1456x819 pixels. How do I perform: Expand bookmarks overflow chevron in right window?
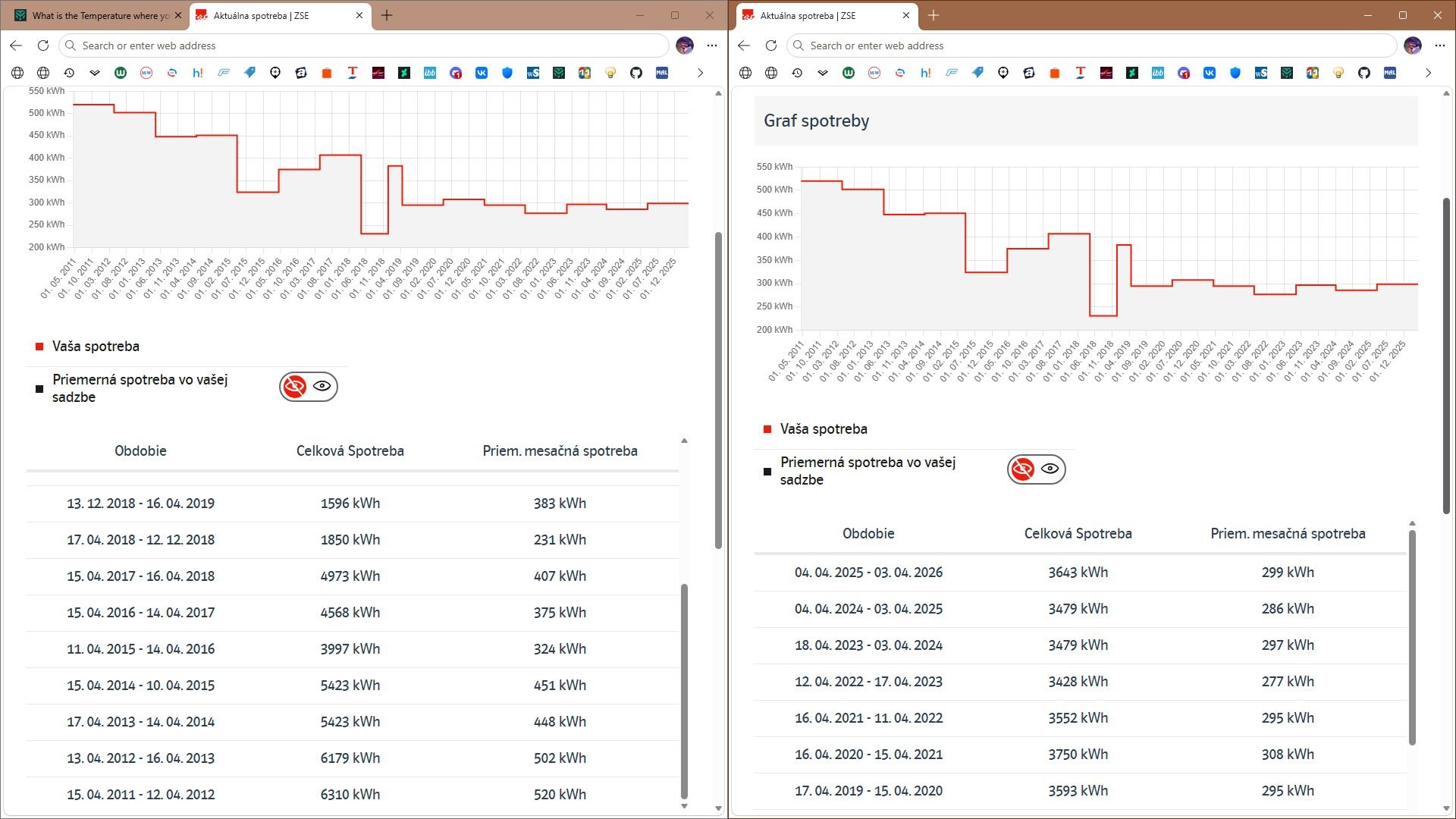coord(1428,73)
